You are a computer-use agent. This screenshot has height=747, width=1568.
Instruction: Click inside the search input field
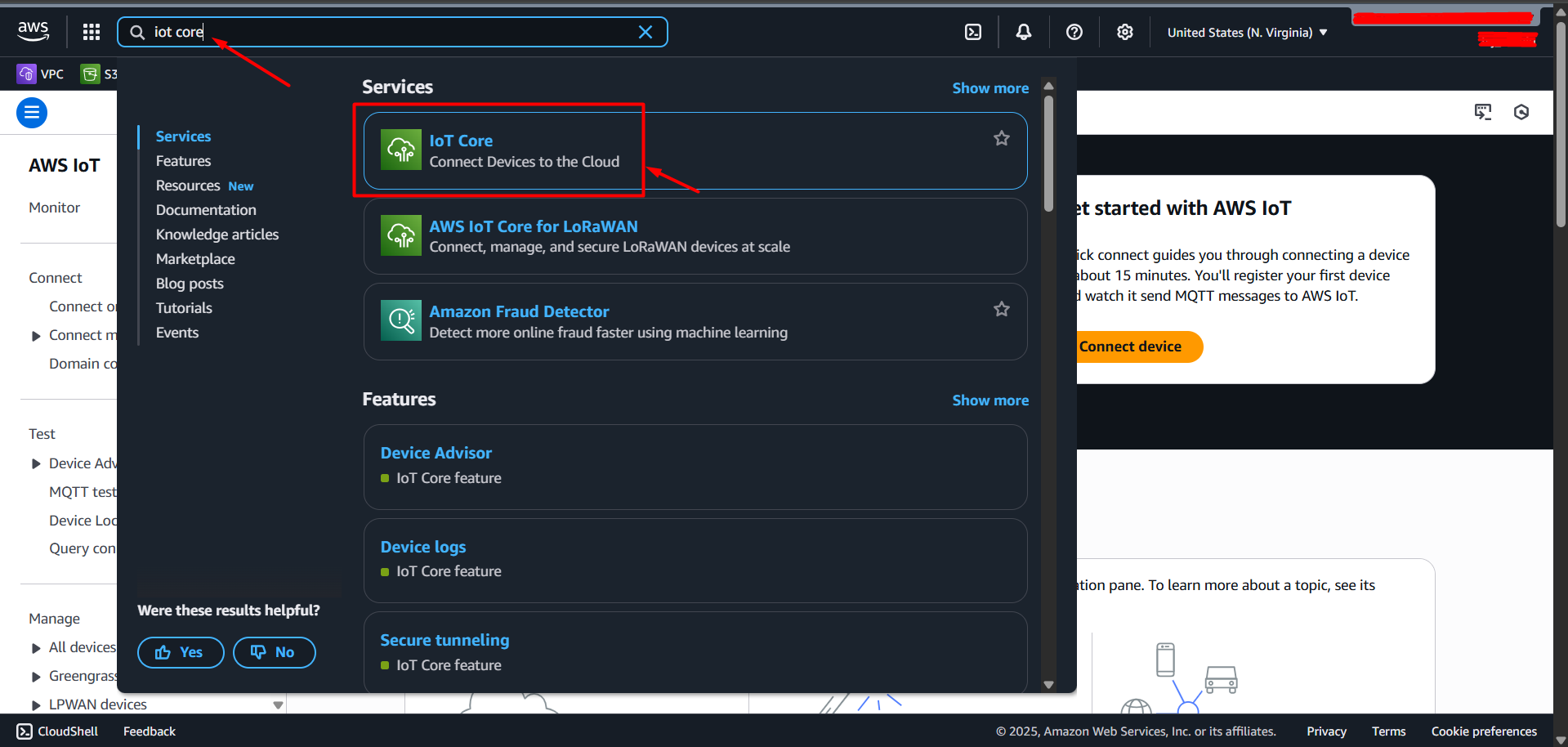click(x=392, y=32)
